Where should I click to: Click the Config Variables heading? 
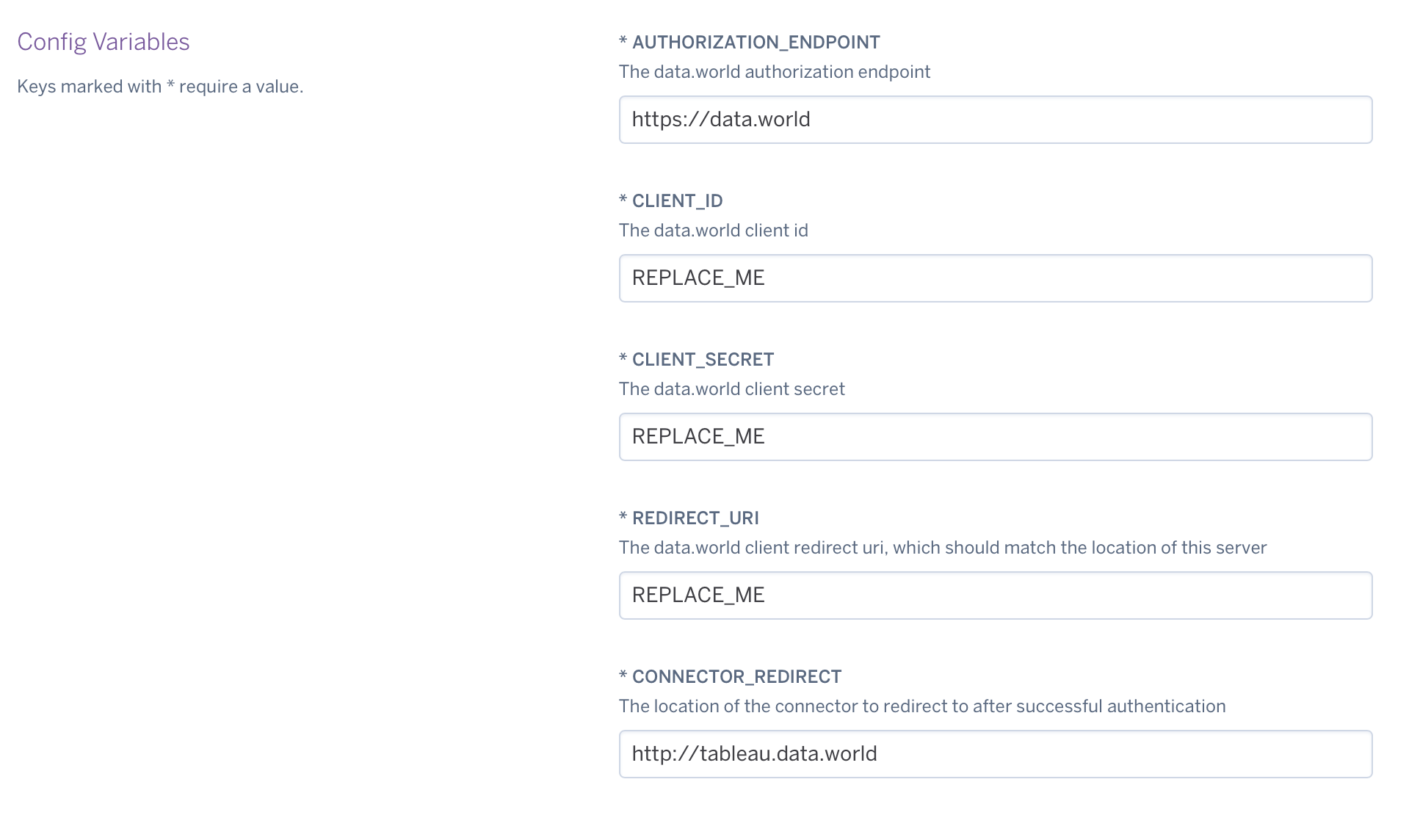click(x=104, y=42)
